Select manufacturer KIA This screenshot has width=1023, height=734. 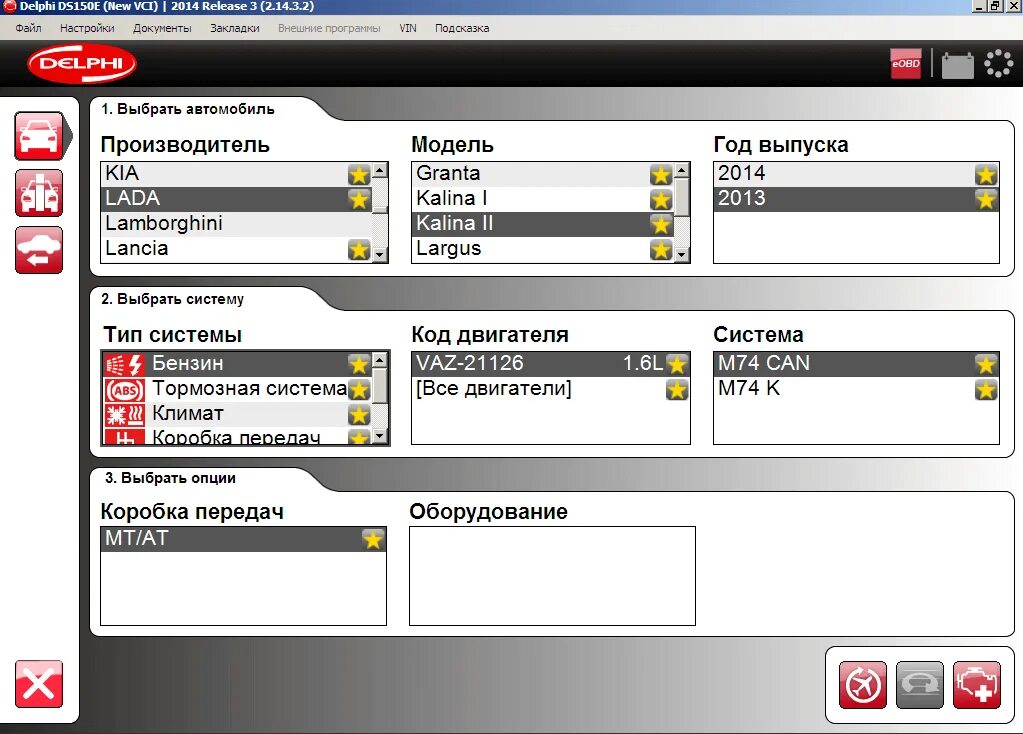coord(236,174)
